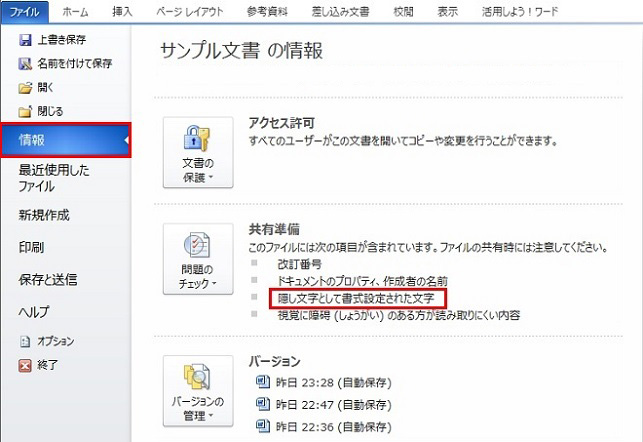Click the バージョンの管理 magnifier icon

[x=197, y=377]
